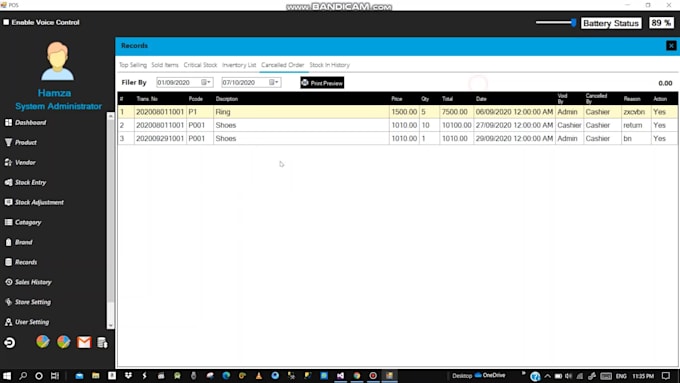Click the Hamza user avatar
The width and height of the screenshot is (680, 383).
click(x=57, y=61)
